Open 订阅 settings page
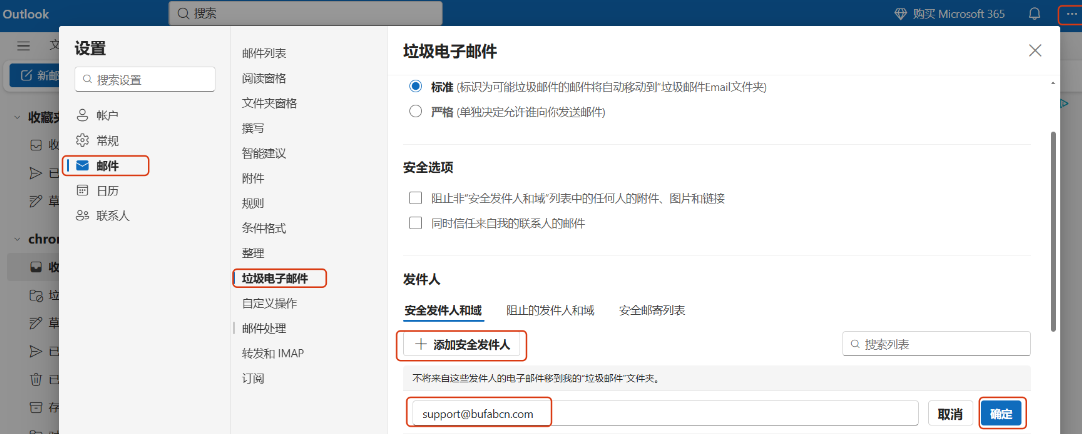This screenshot has height=434, width=1082. (253, 379)
